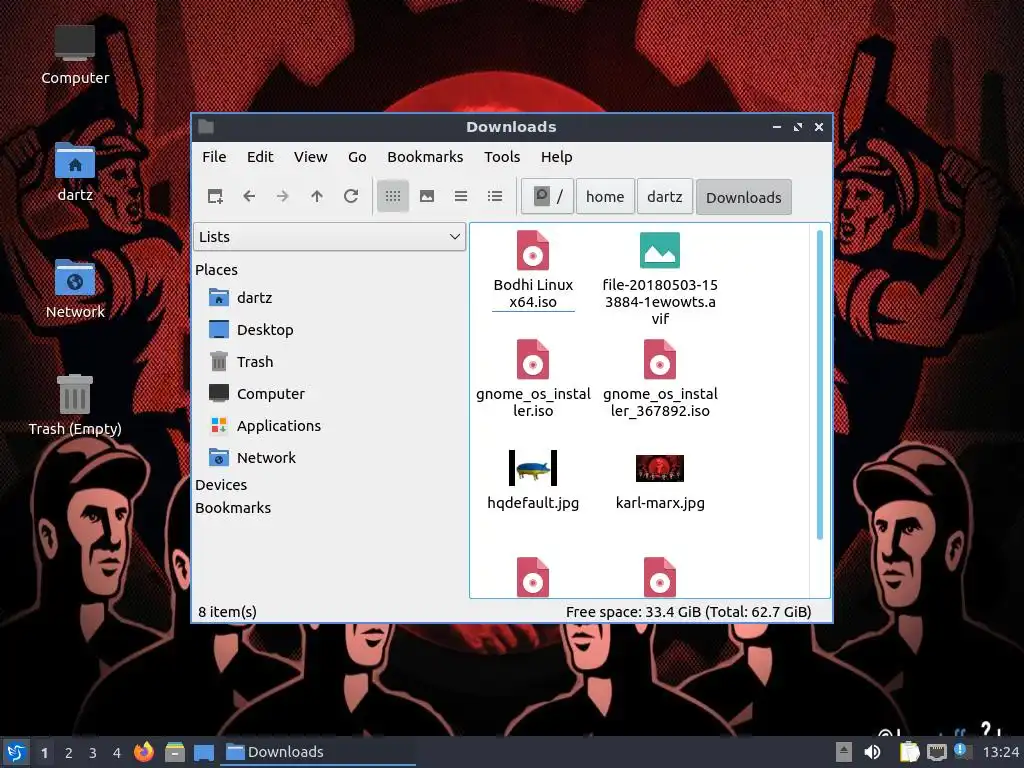Image resolution: width=1024 pixels, height=768 pixels.
Task: Open the LXQt application menu
Action: click(x=16, y=752)
